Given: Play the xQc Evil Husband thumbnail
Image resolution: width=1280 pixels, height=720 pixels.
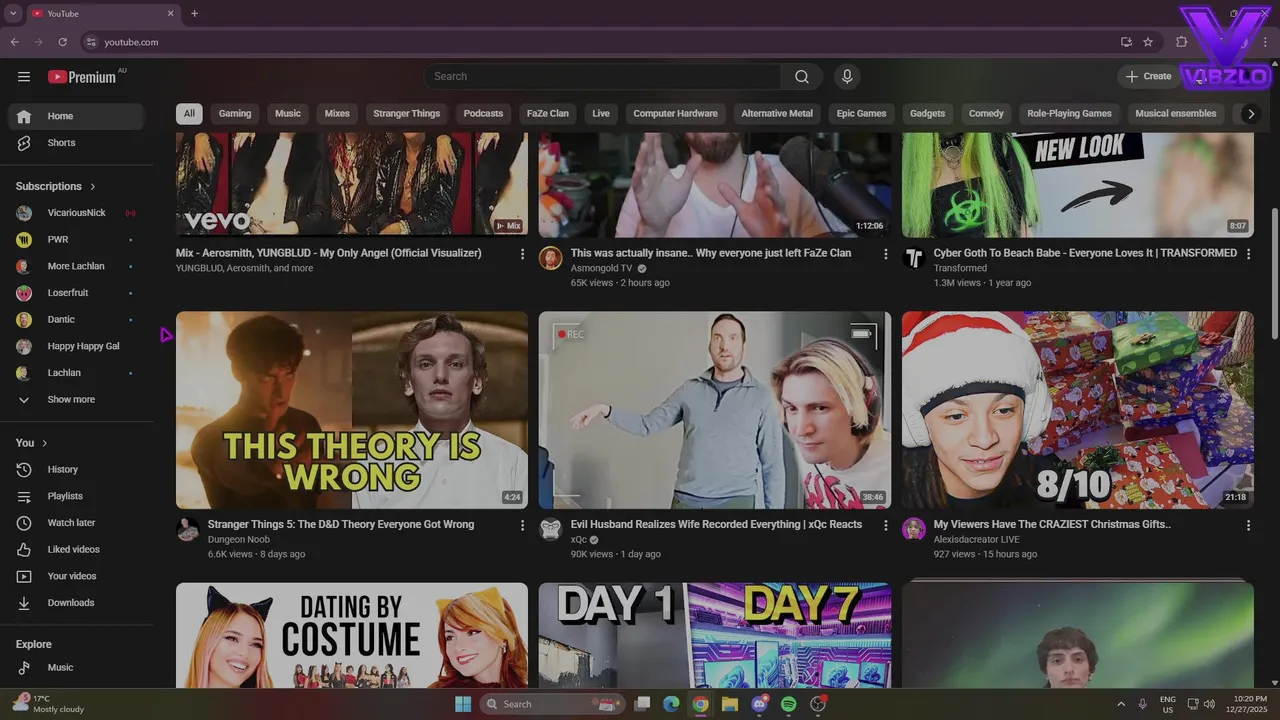Looking at the screenshot, I should tap(715, 410).
